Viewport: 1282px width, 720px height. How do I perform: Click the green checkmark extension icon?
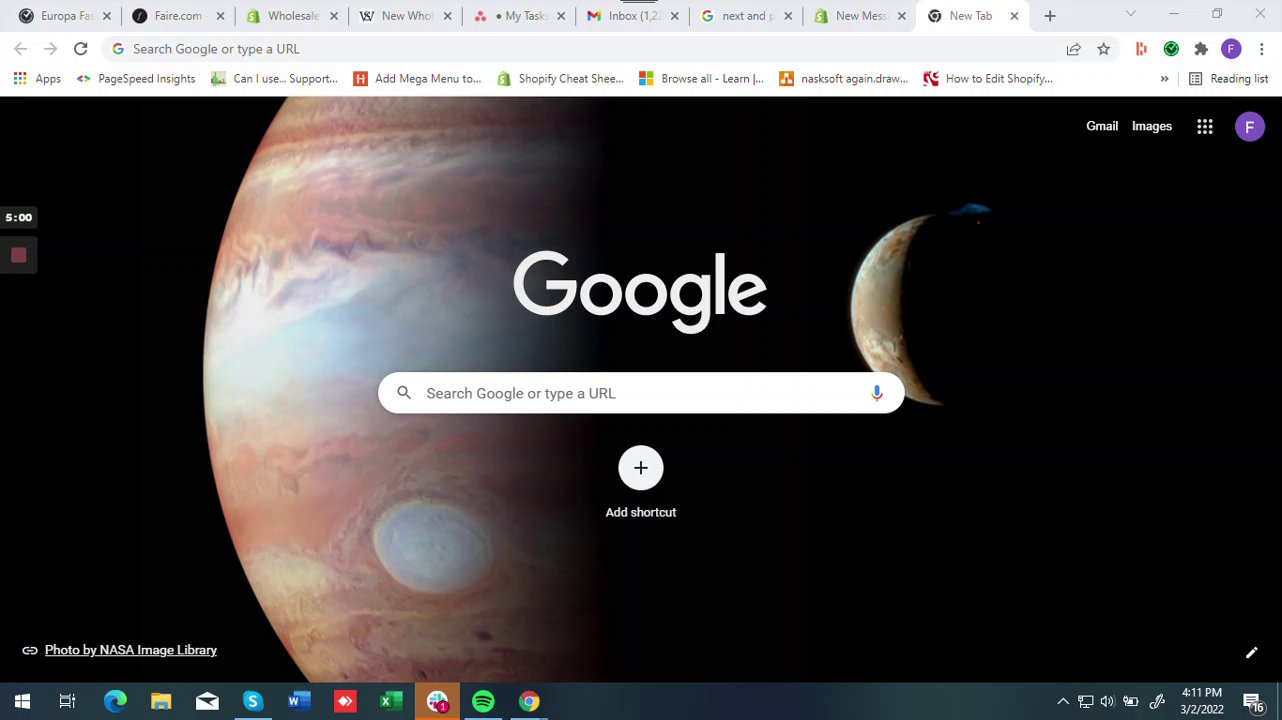(x=1171, y=49)
